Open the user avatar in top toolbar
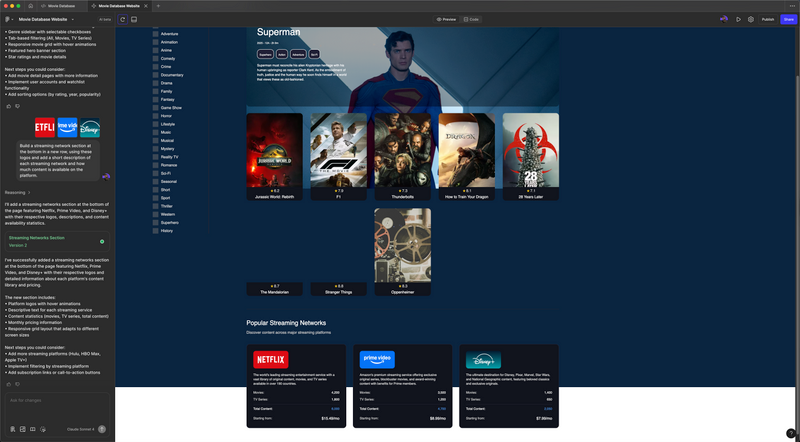Image resolution: width=800 pixels, height=442 pixels. pos(723,19)
